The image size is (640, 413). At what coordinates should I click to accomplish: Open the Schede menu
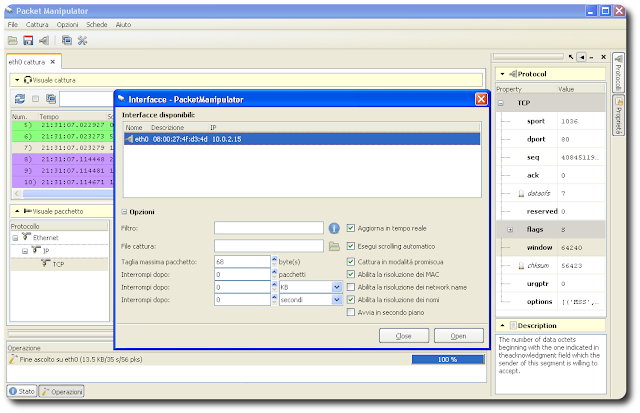pos(97,24)
